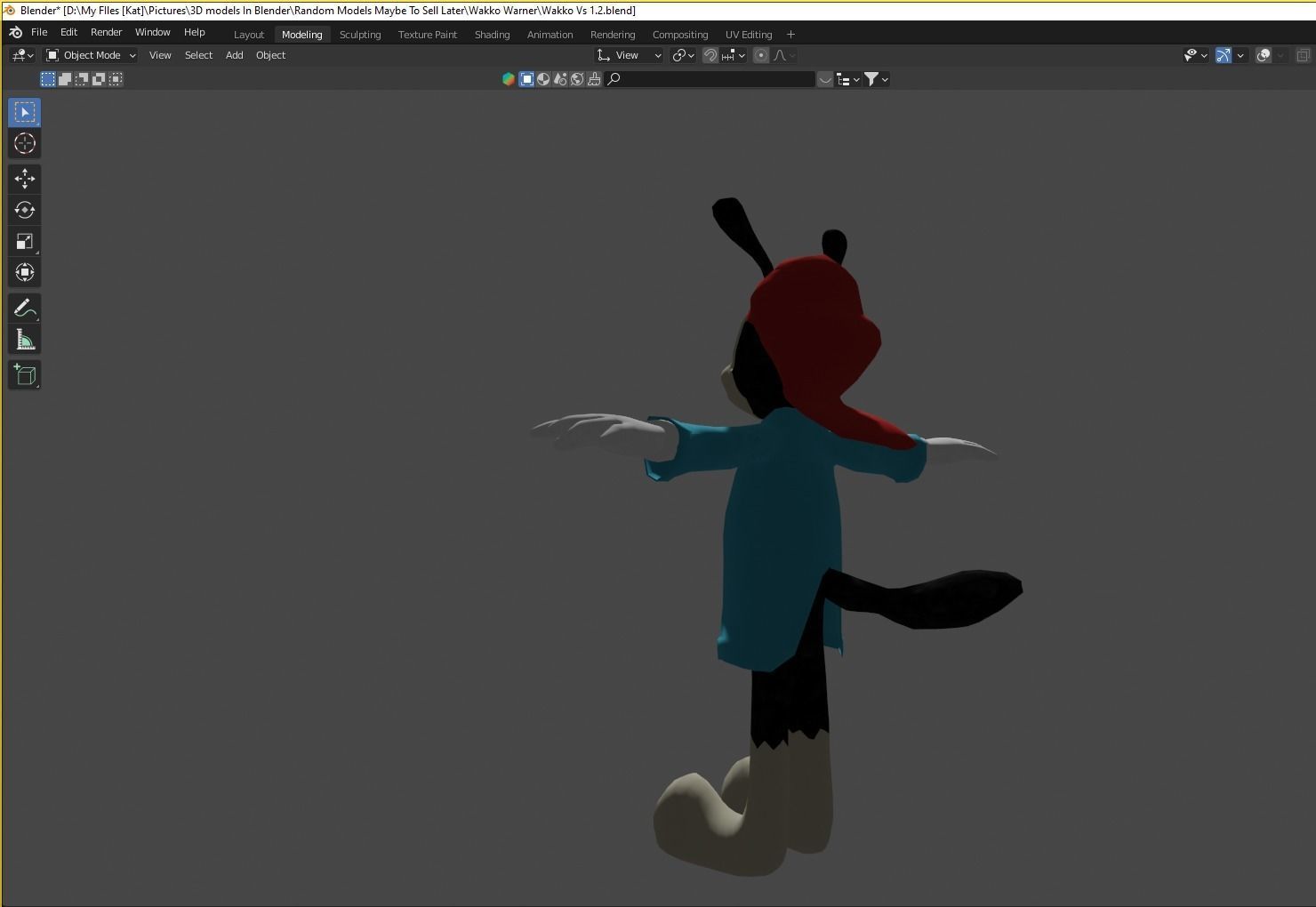Open the Window menu
Viewport: 1316px width, 907px height.
click(x=152, y=32)
